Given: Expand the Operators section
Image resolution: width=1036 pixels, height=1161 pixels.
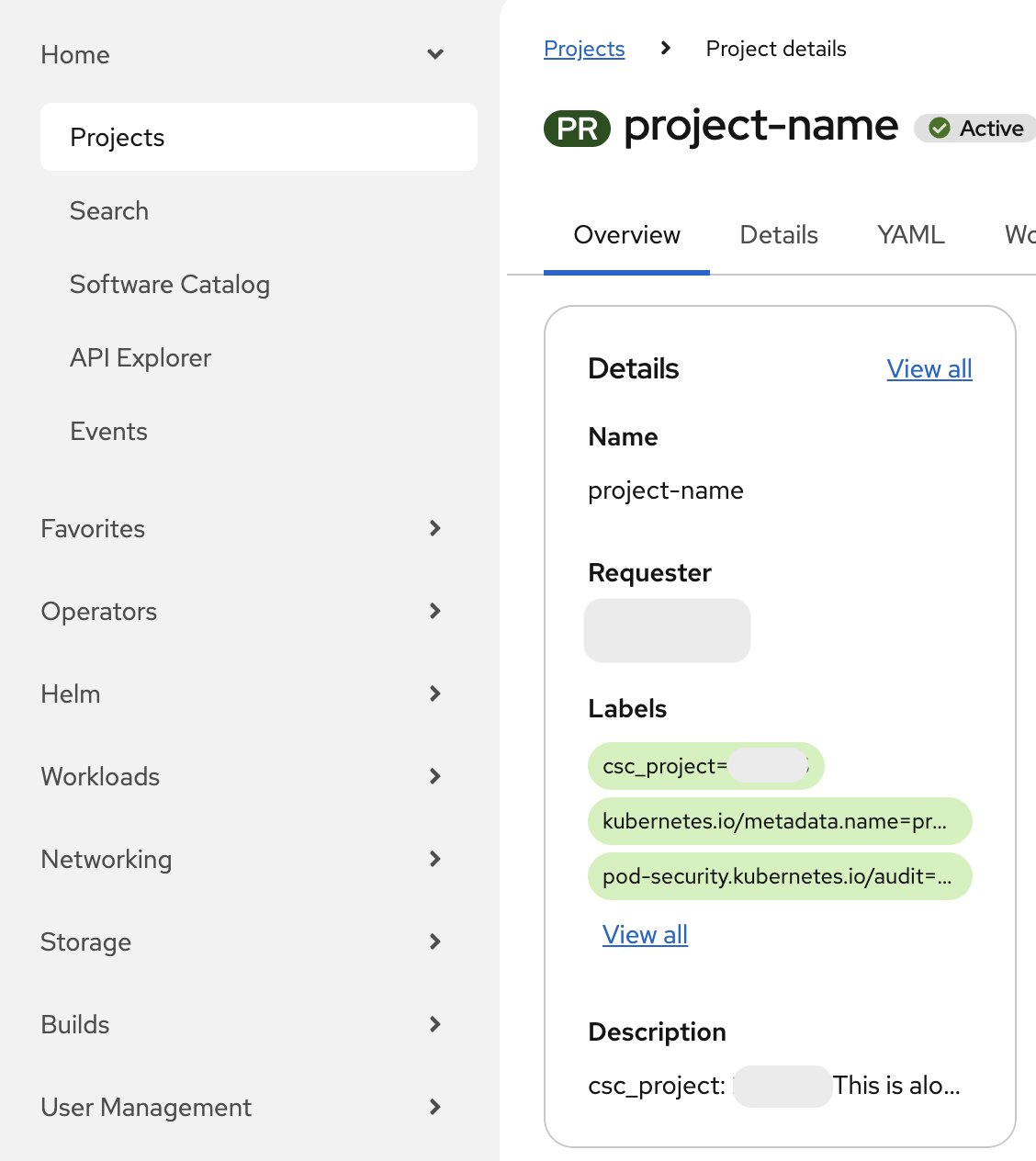Looking at the screenshot, I should pos(434,611).
